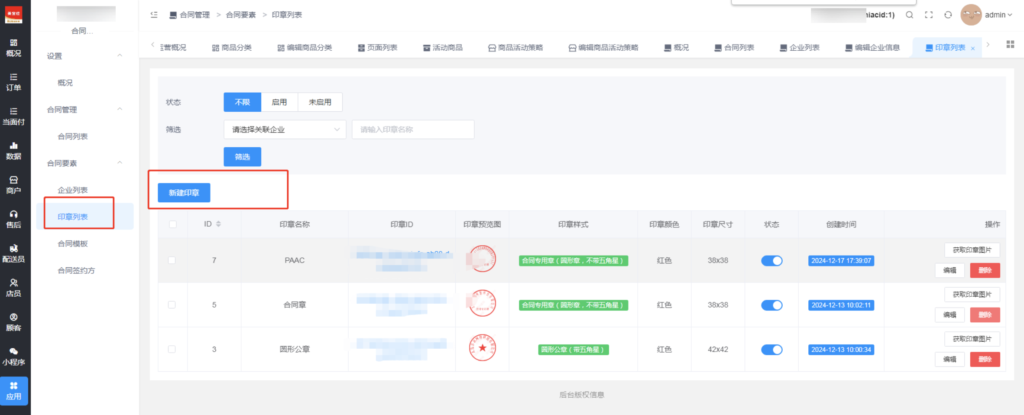The height and width of the screenshot is (415, 1024).
Task: Collapse the 合同管理 menu group
Action: pyautogui.click(x=120, y=109)
